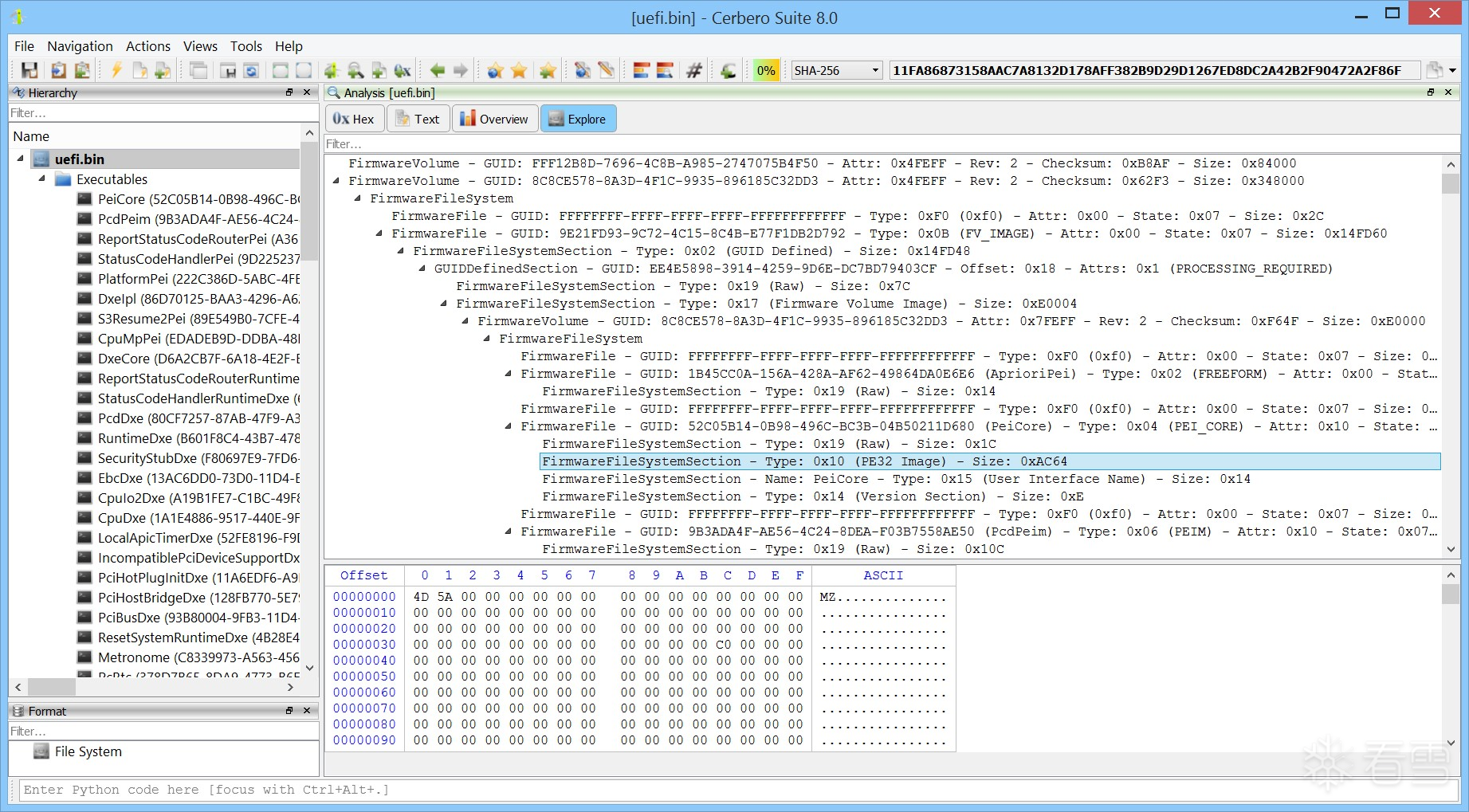Click the Explore tree filter field

(892, 144)
